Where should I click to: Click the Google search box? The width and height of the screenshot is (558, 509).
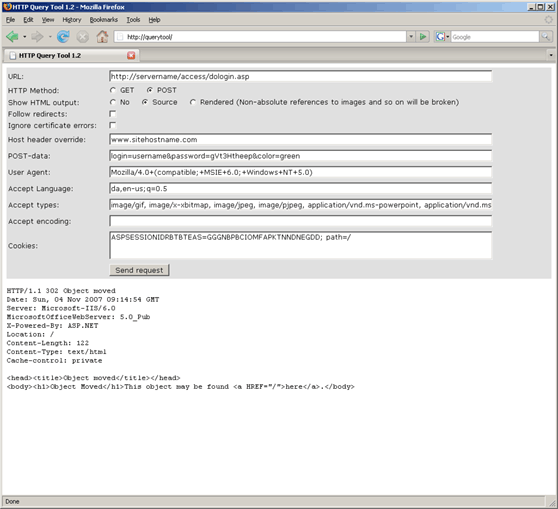495,37
